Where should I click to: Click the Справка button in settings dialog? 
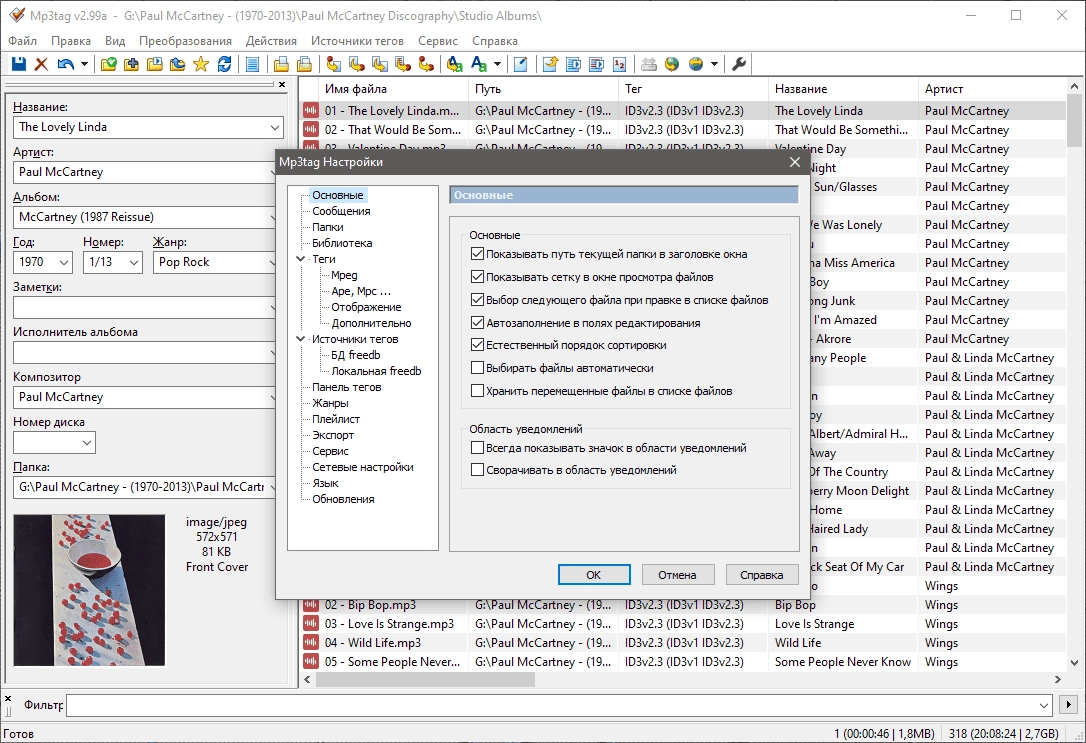(761, 575)
